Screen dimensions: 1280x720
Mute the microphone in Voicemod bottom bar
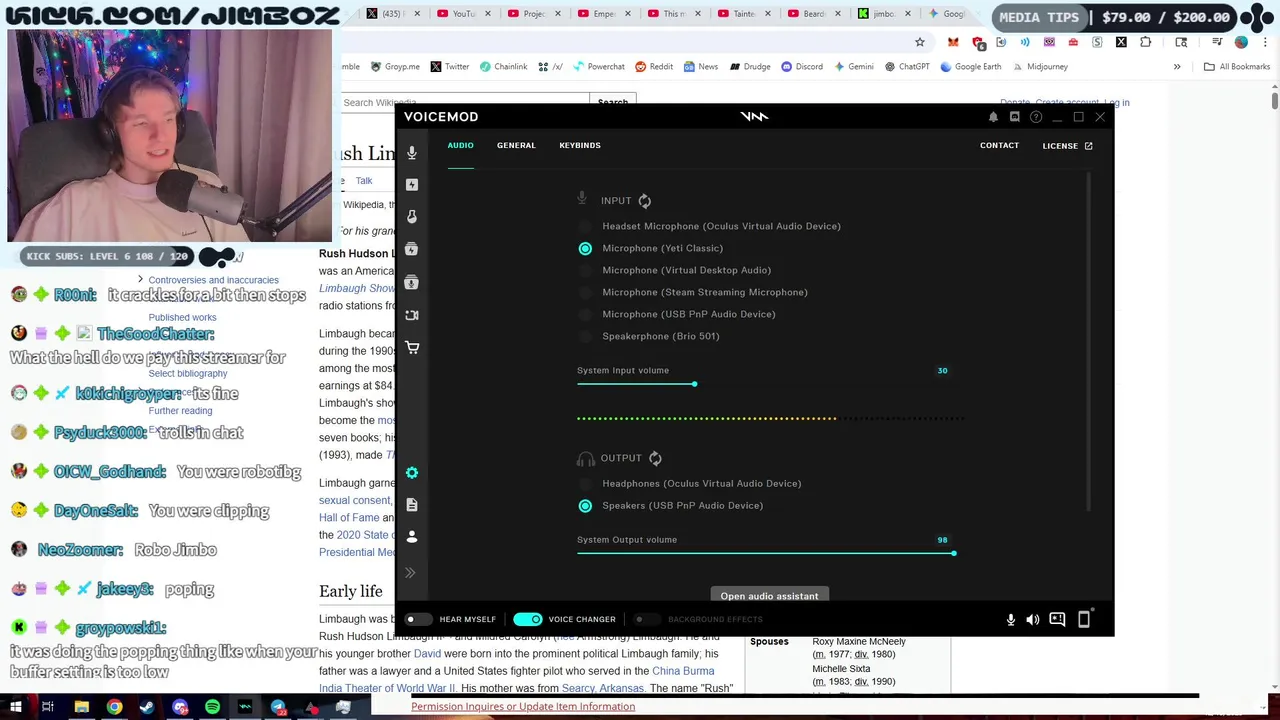(x=1011, y=620)
